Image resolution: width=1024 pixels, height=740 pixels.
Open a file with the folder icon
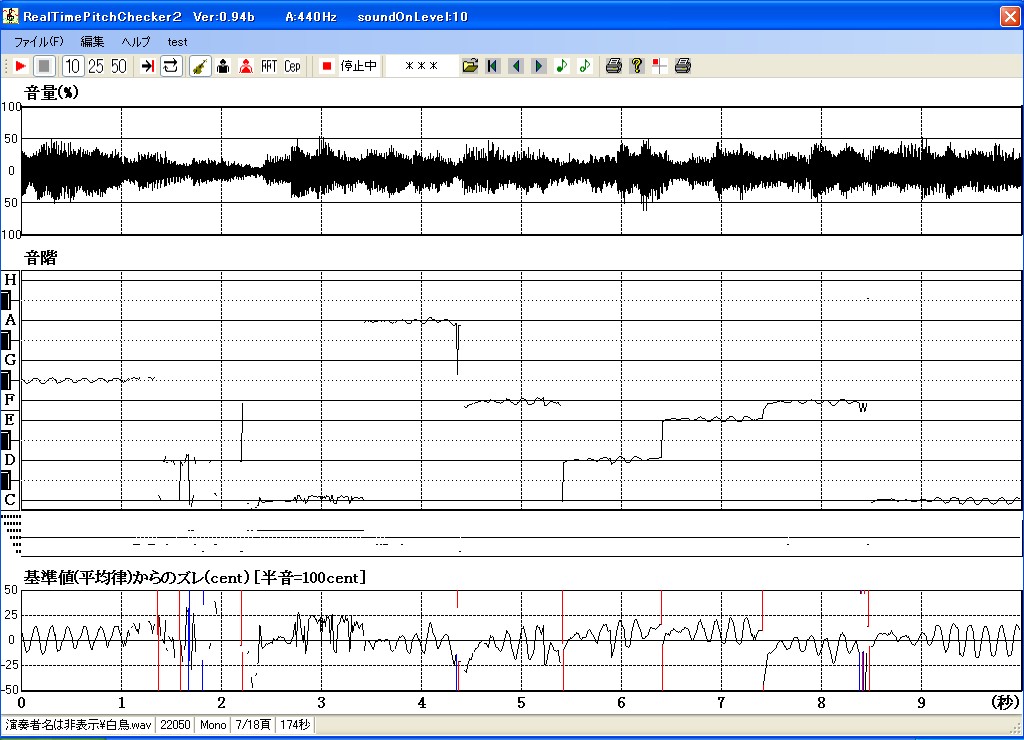tap(470, 66)
